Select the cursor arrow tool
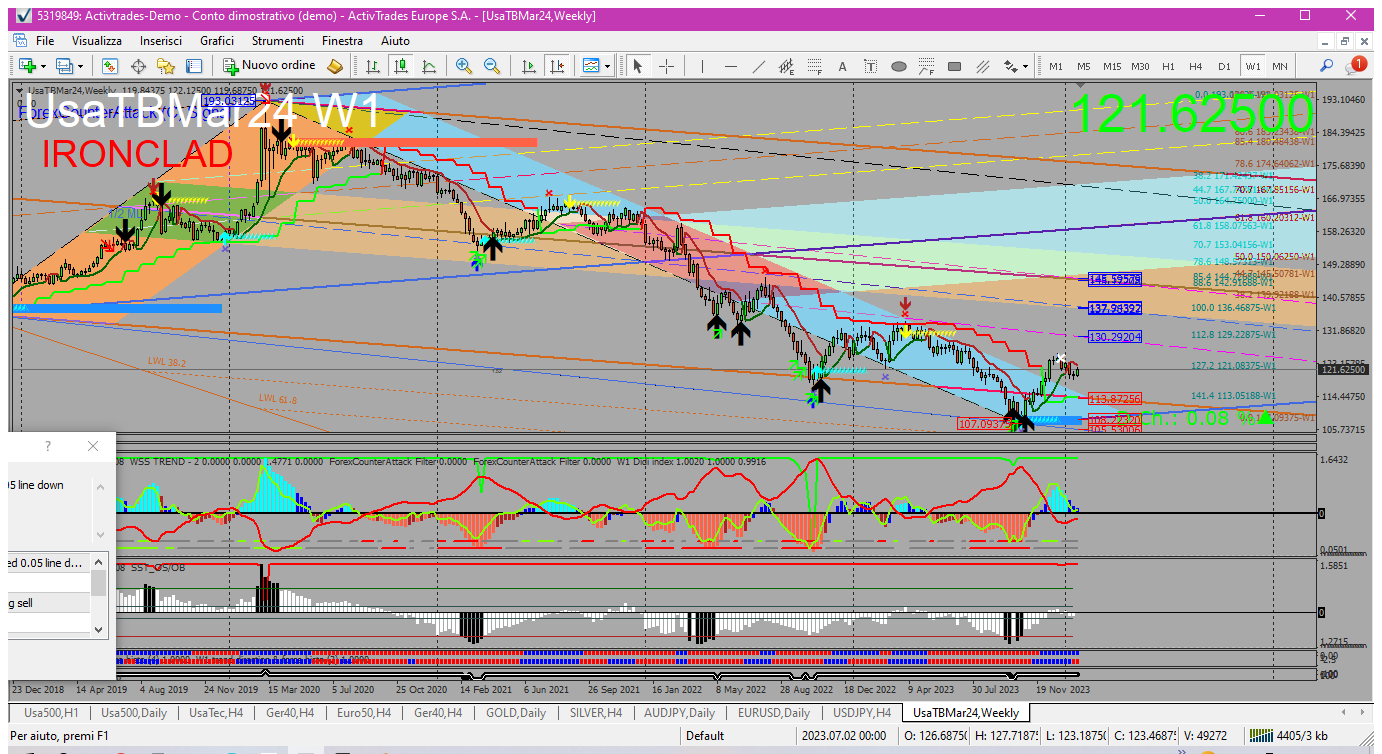The height and width of the screenshot is (754, 1382). pos(637,66)
